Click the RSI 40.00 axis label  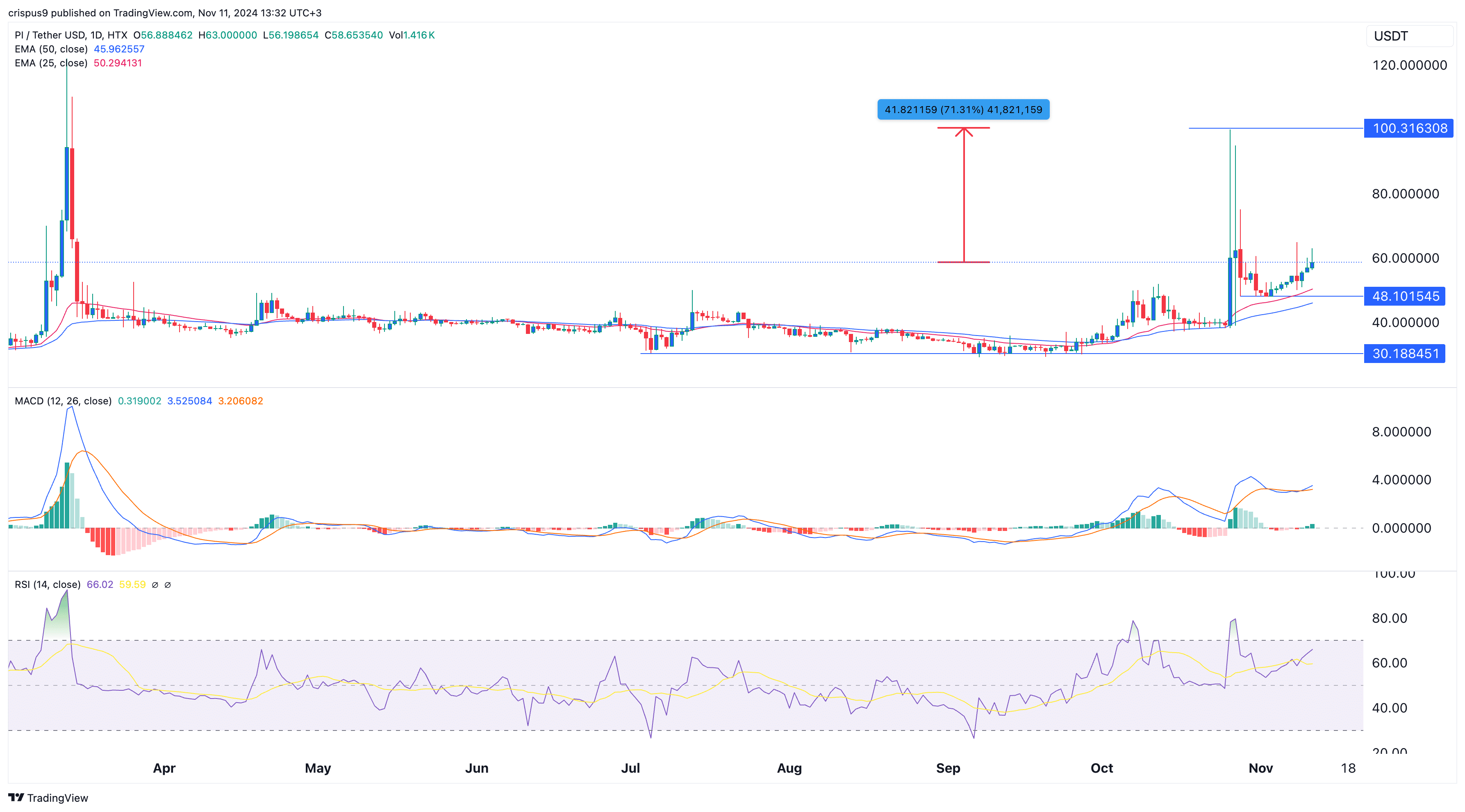(1389, 708)
